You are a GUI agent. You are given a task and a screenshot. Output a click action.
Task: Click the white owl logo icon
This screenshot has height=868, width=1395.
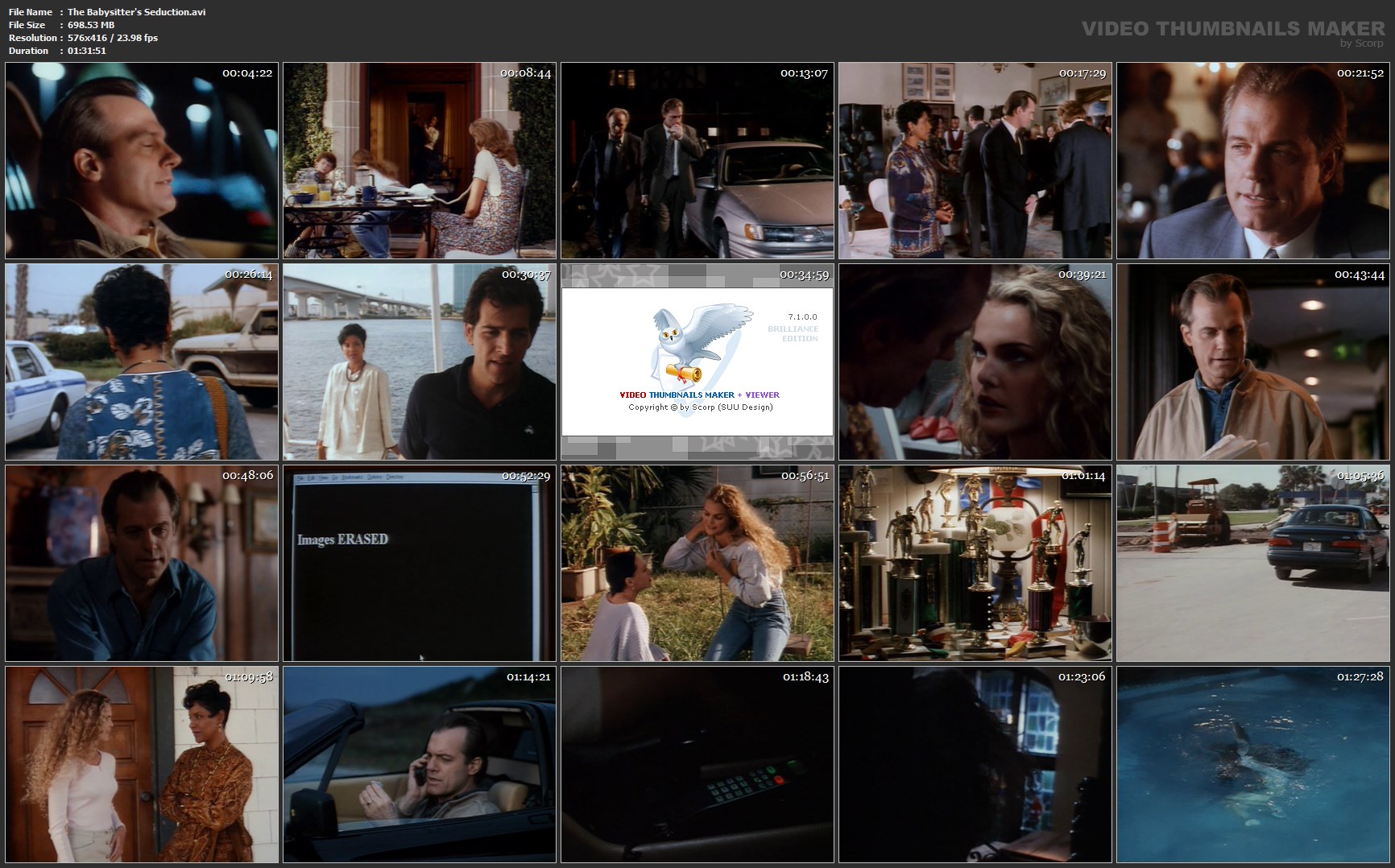coord(701,342)
